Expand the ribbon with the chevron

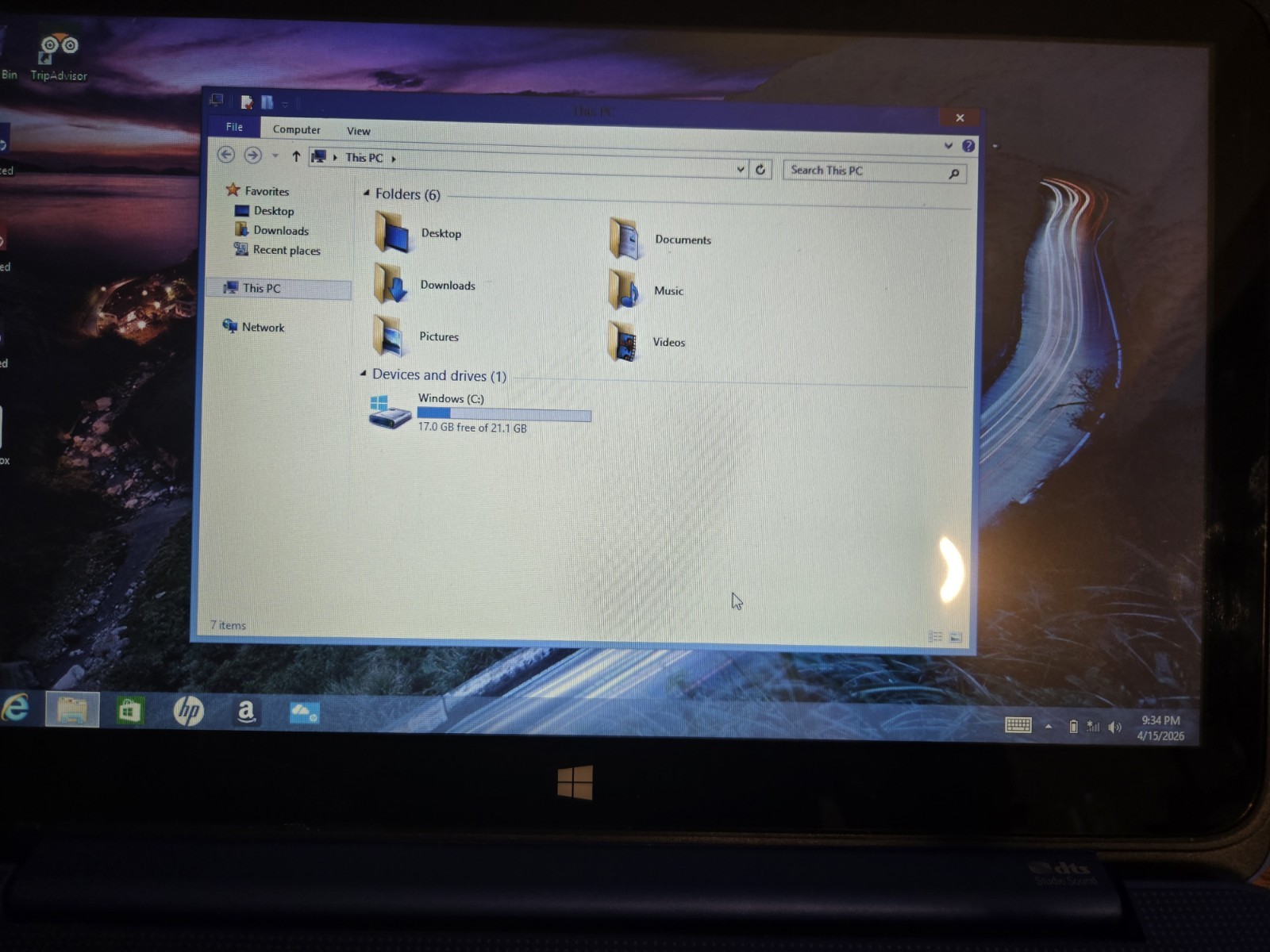coord(949,145)
